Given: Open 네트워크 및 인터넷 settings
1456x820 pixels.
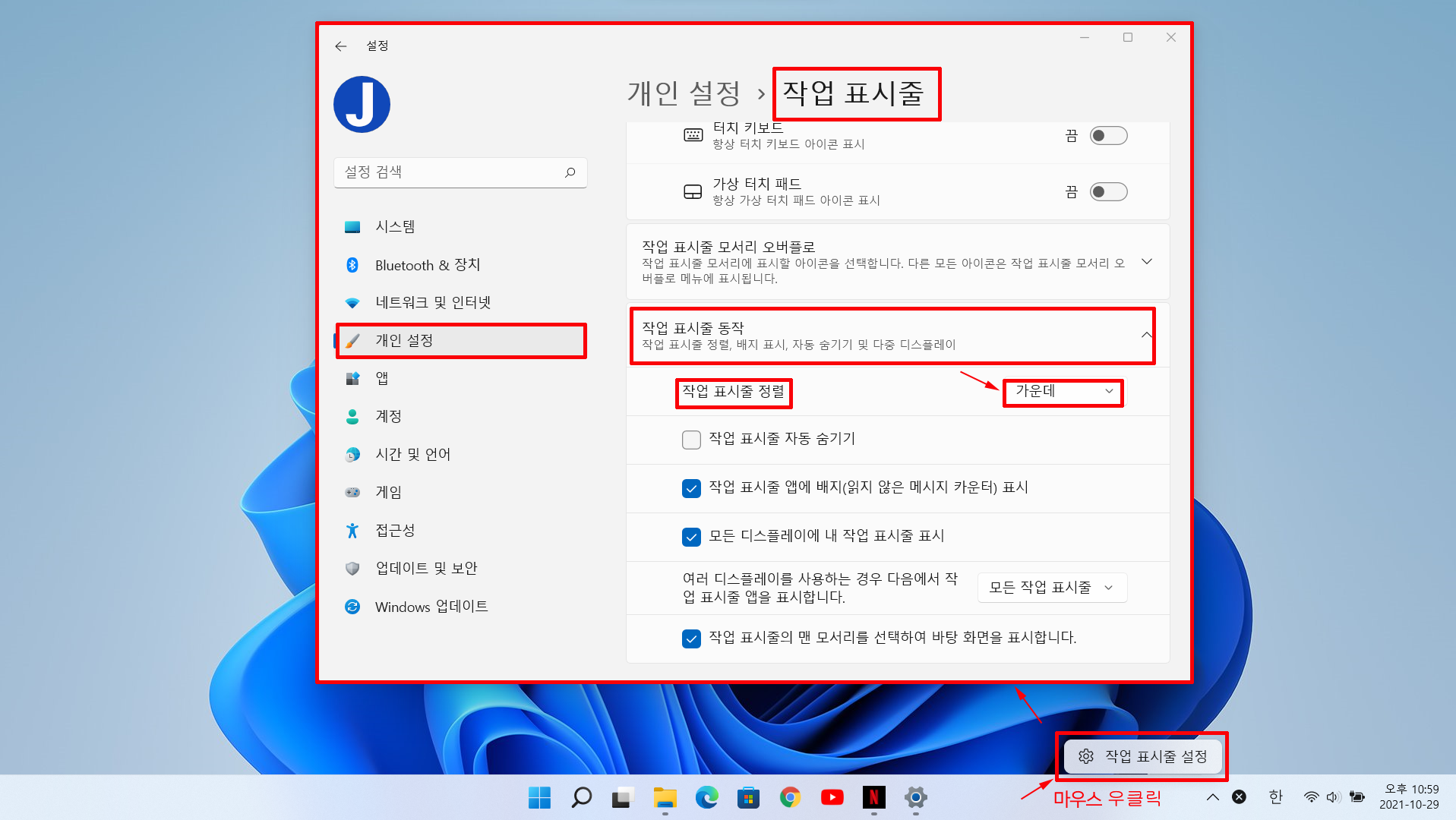Looking at the screenshot, I should coord(460,303).
